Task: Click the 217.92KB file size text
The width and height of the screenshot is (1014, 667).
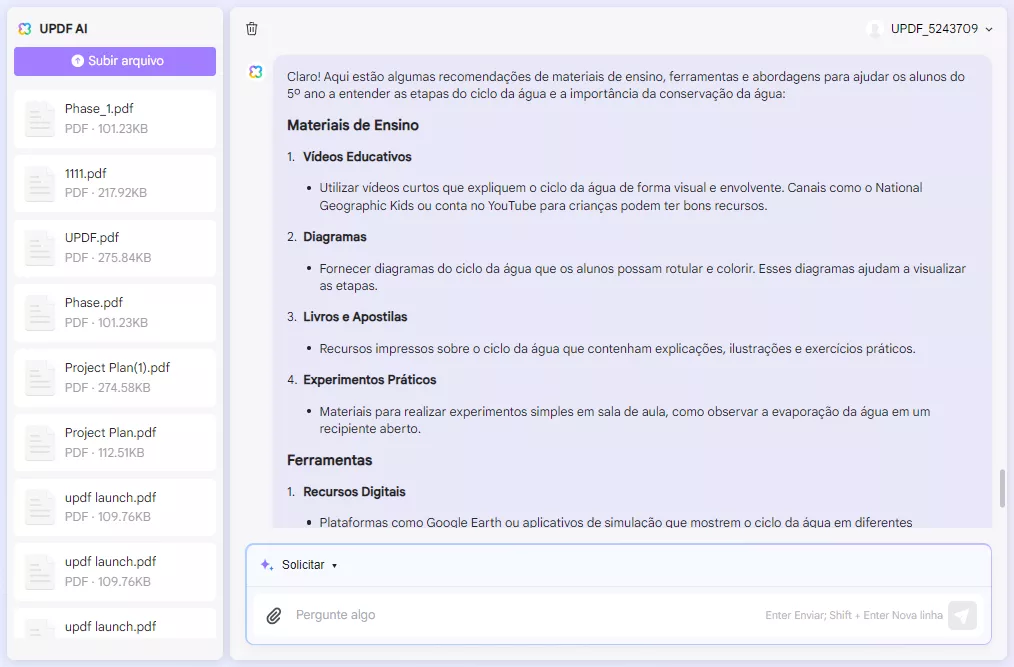Action: point(122,193)
